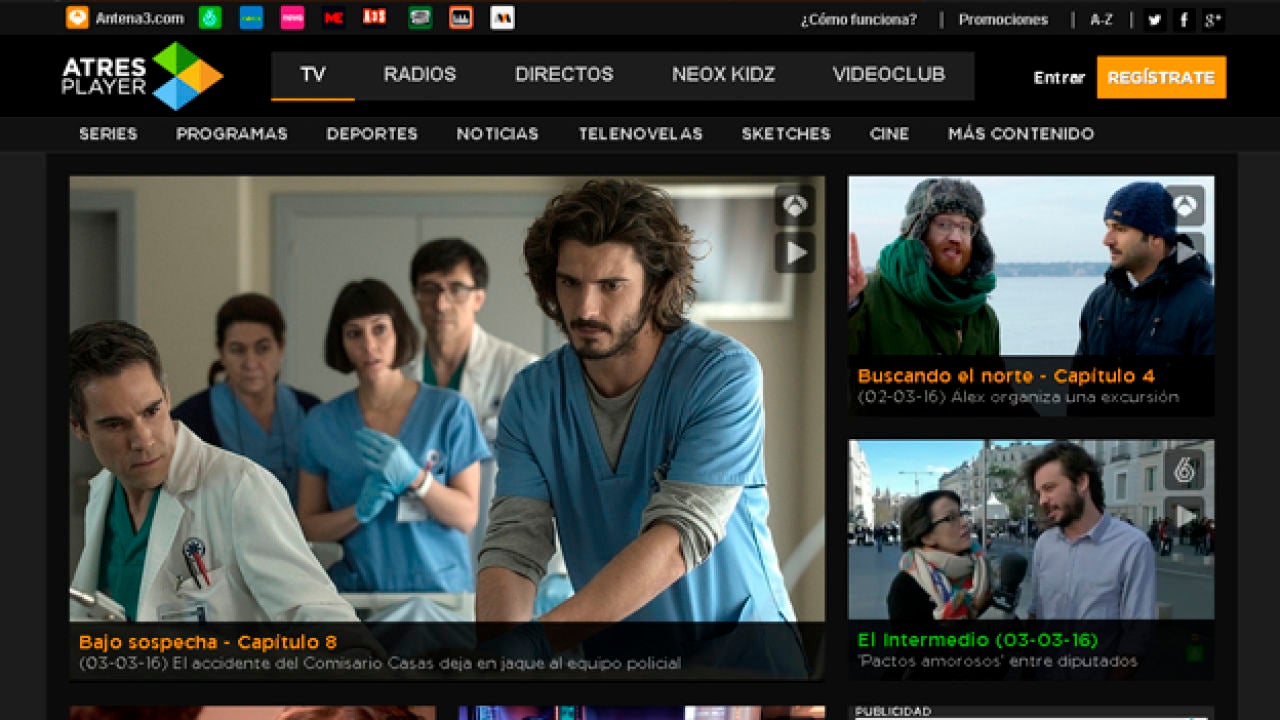Open the CINE menu
Screen dimensions: 1280x720
pos(889,134)
